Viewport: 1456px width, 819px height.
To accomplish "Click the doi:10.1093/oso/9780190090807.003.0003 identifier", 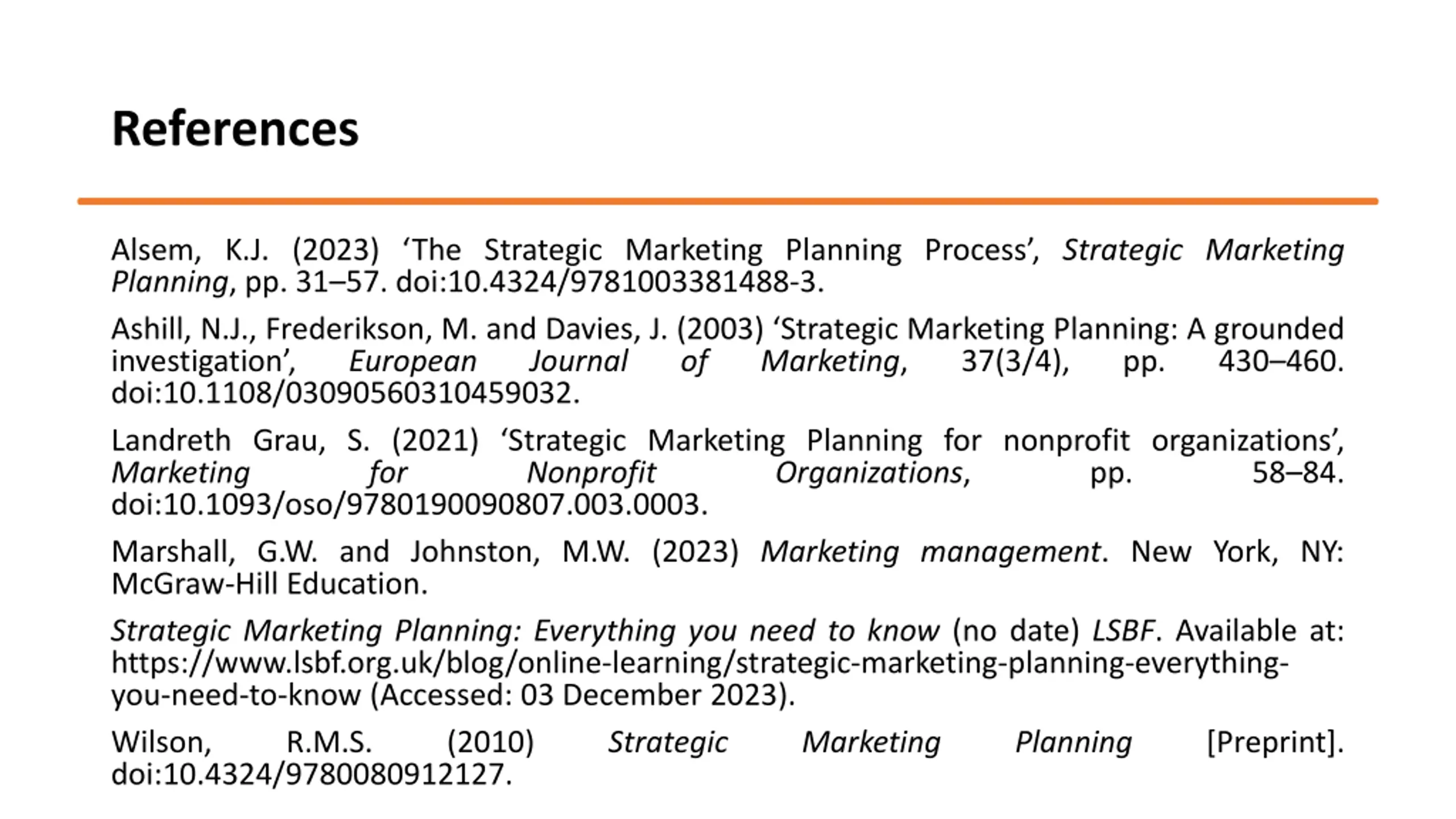I will [409, 505].
